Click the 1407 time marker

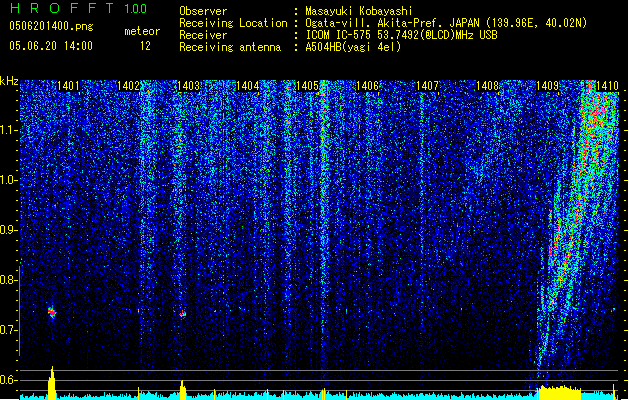click(x=427, y=86)
